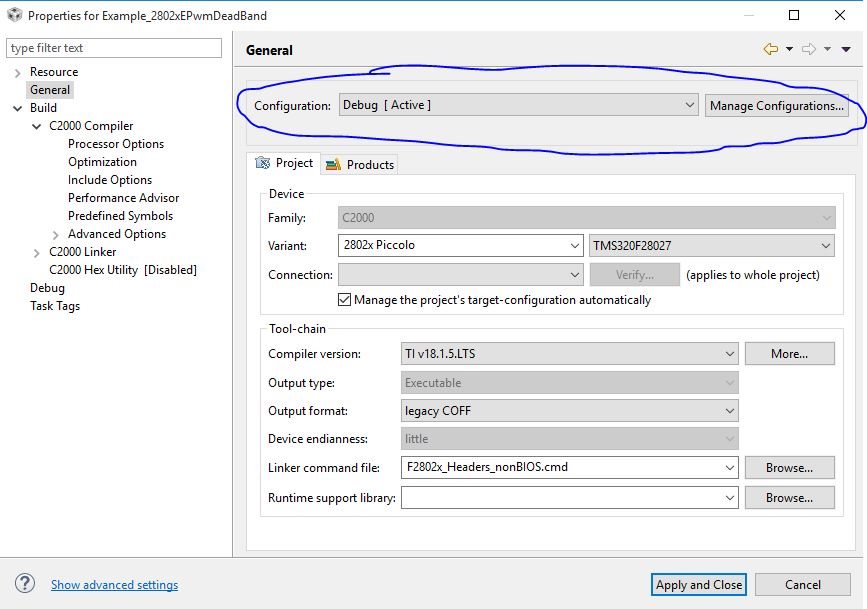Open the Configuration dropdown showing Debug Active
Screen dimensions: 867x609
(x=690, y=105)
